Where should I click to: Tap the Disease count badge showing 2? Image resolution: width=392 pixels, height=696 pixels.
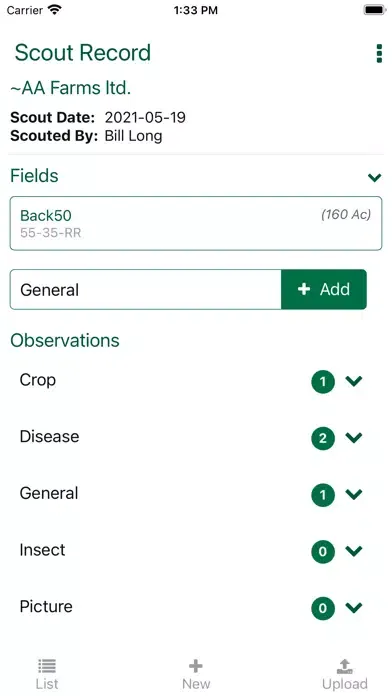pos(323,438)
